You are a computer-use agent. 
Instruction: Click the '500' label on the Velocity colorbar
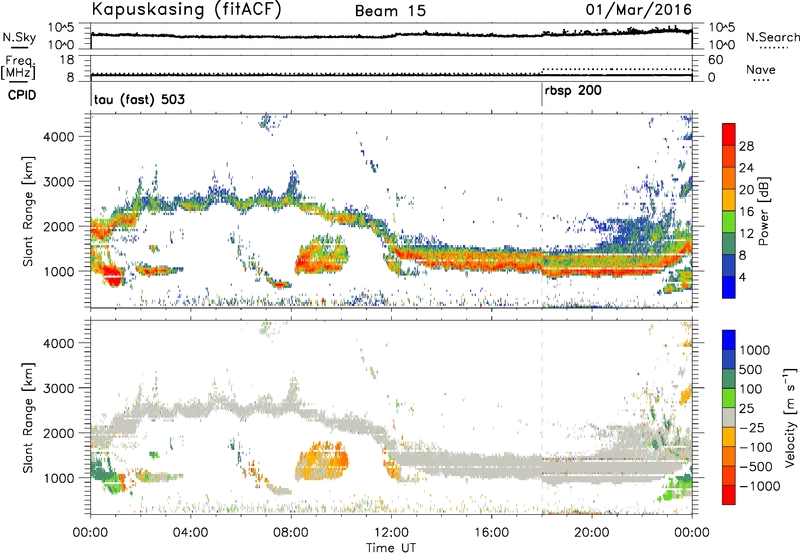(x=751, y=369)
